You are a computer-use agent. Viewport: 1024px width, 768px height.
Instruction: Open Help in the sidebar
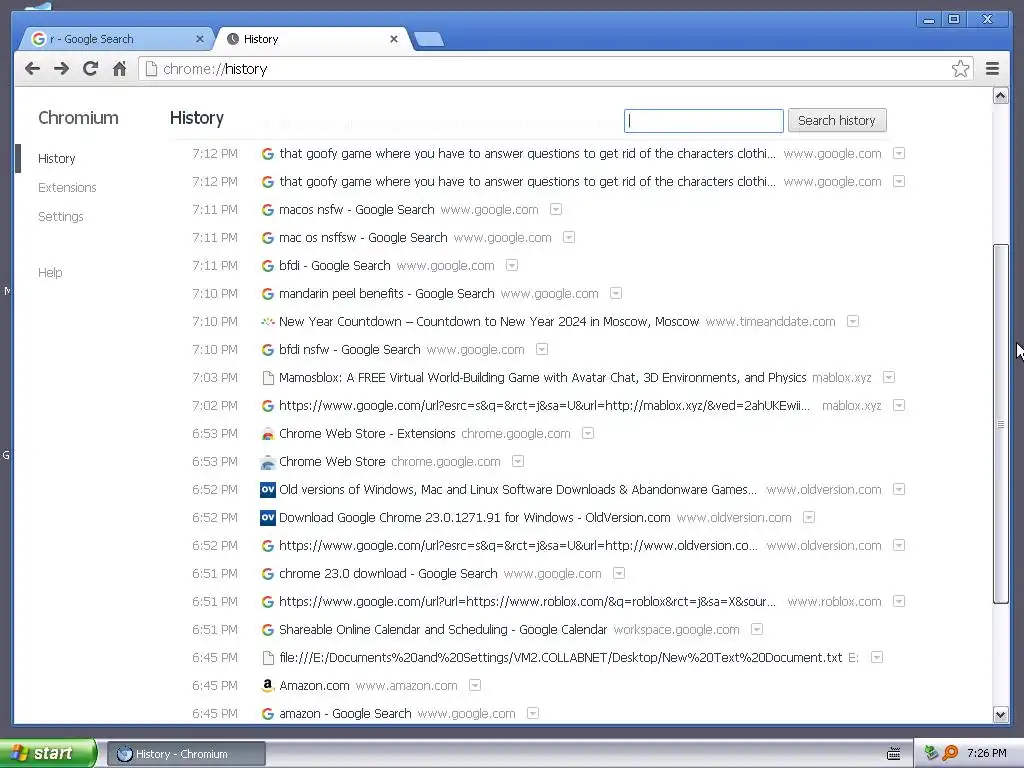(x=50, y=272)
